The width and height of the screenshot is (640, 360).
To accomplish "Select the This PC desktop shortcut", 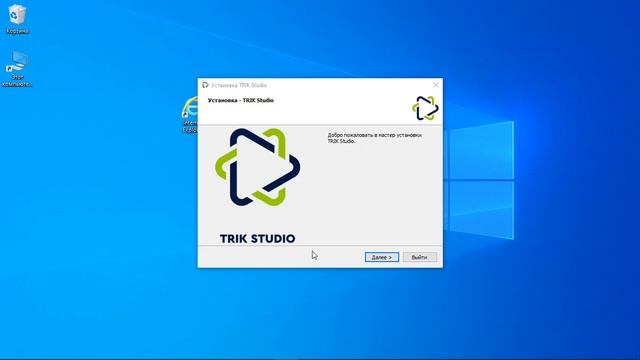I will coord(17,69).
